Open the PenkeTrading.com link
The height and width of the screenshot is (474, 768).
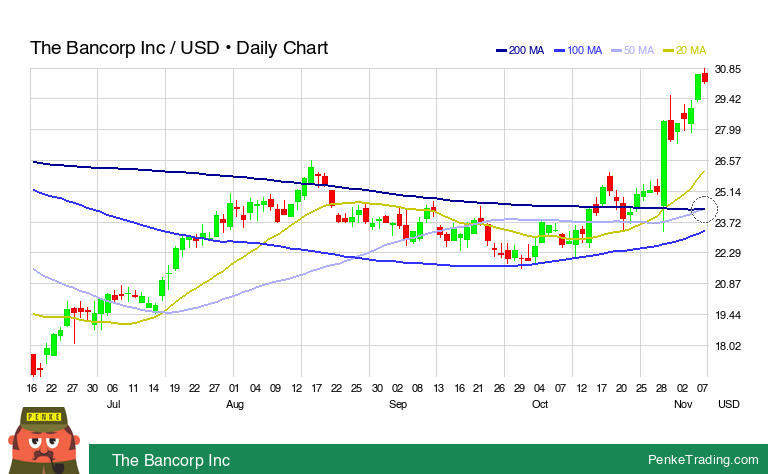point(703,460)
